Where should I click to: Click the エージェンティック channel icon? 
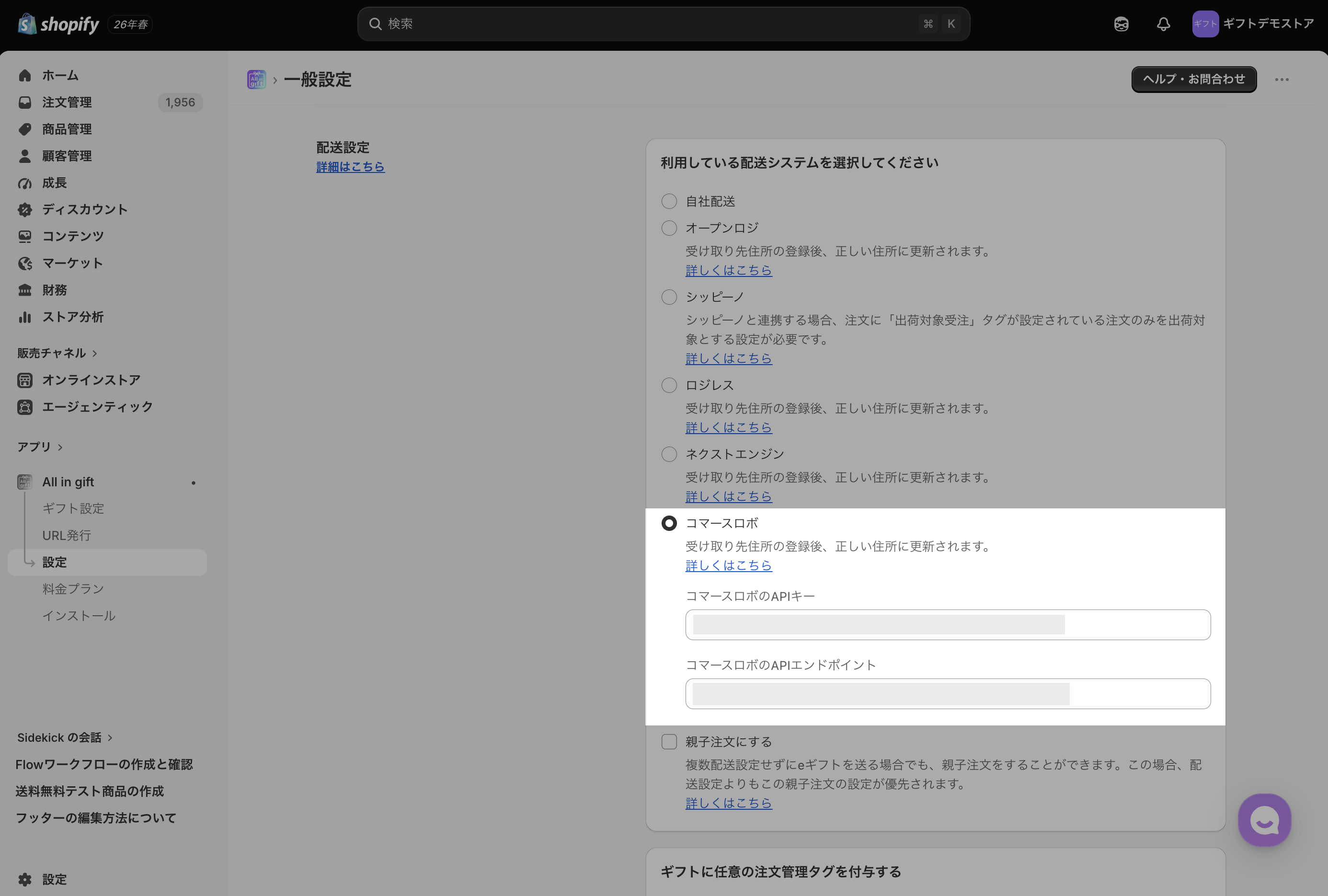pyautogui.click(x=24, y=407)
